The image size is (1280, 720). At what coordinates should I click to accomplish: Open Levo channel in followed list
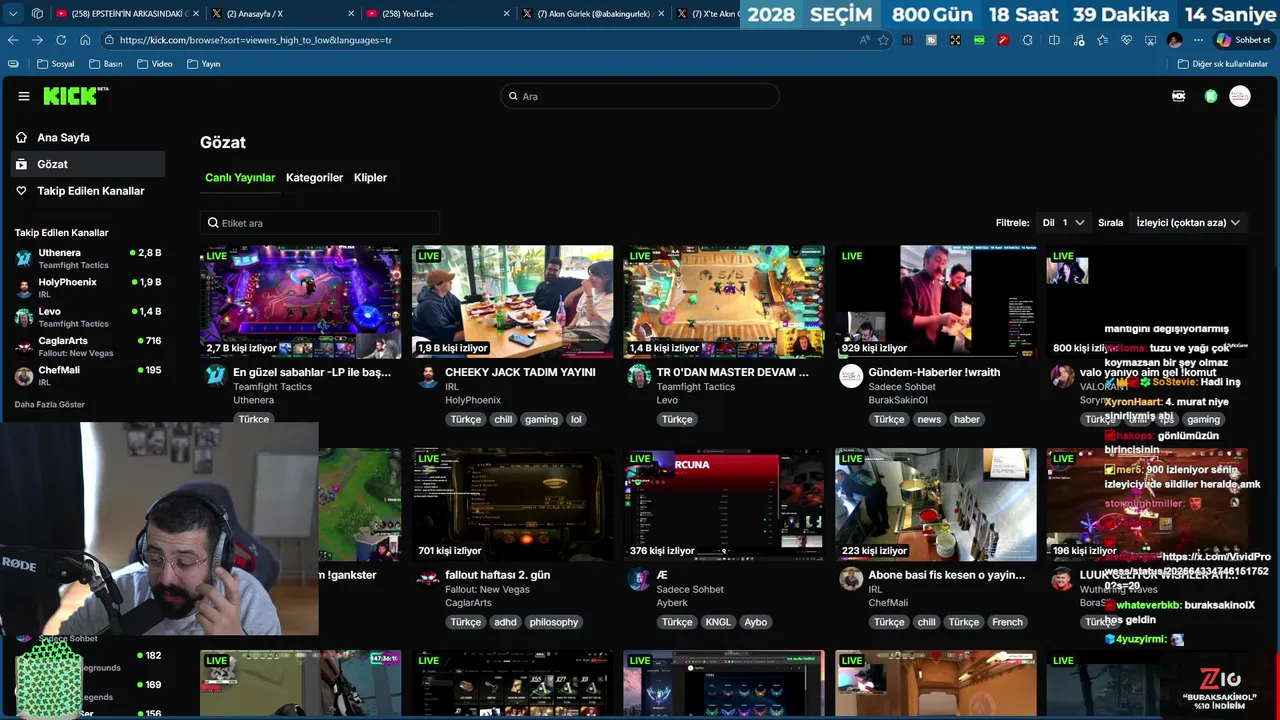coord(88,317)
